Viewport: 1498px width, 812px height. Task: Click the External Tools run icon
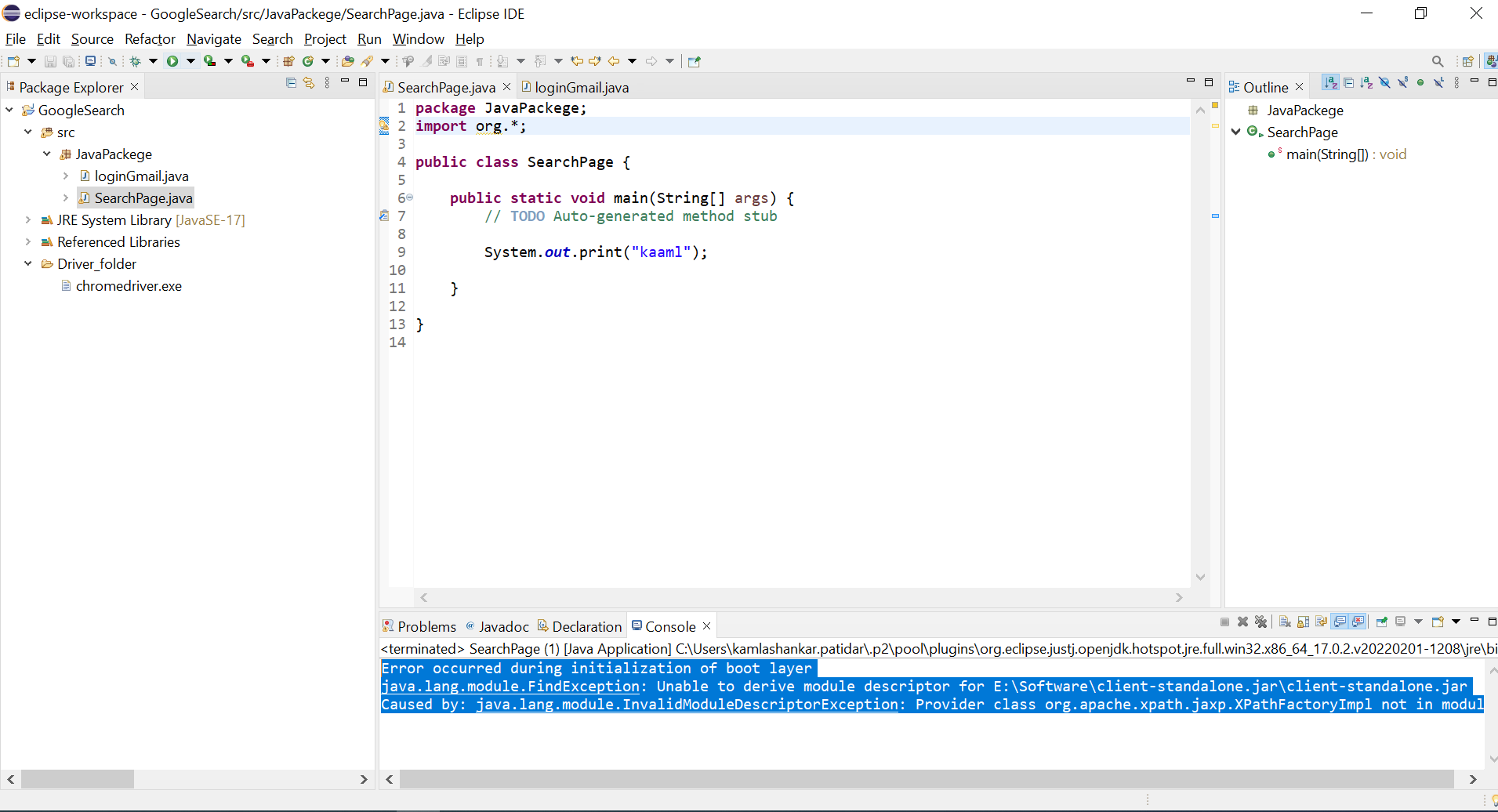(247, 61)
